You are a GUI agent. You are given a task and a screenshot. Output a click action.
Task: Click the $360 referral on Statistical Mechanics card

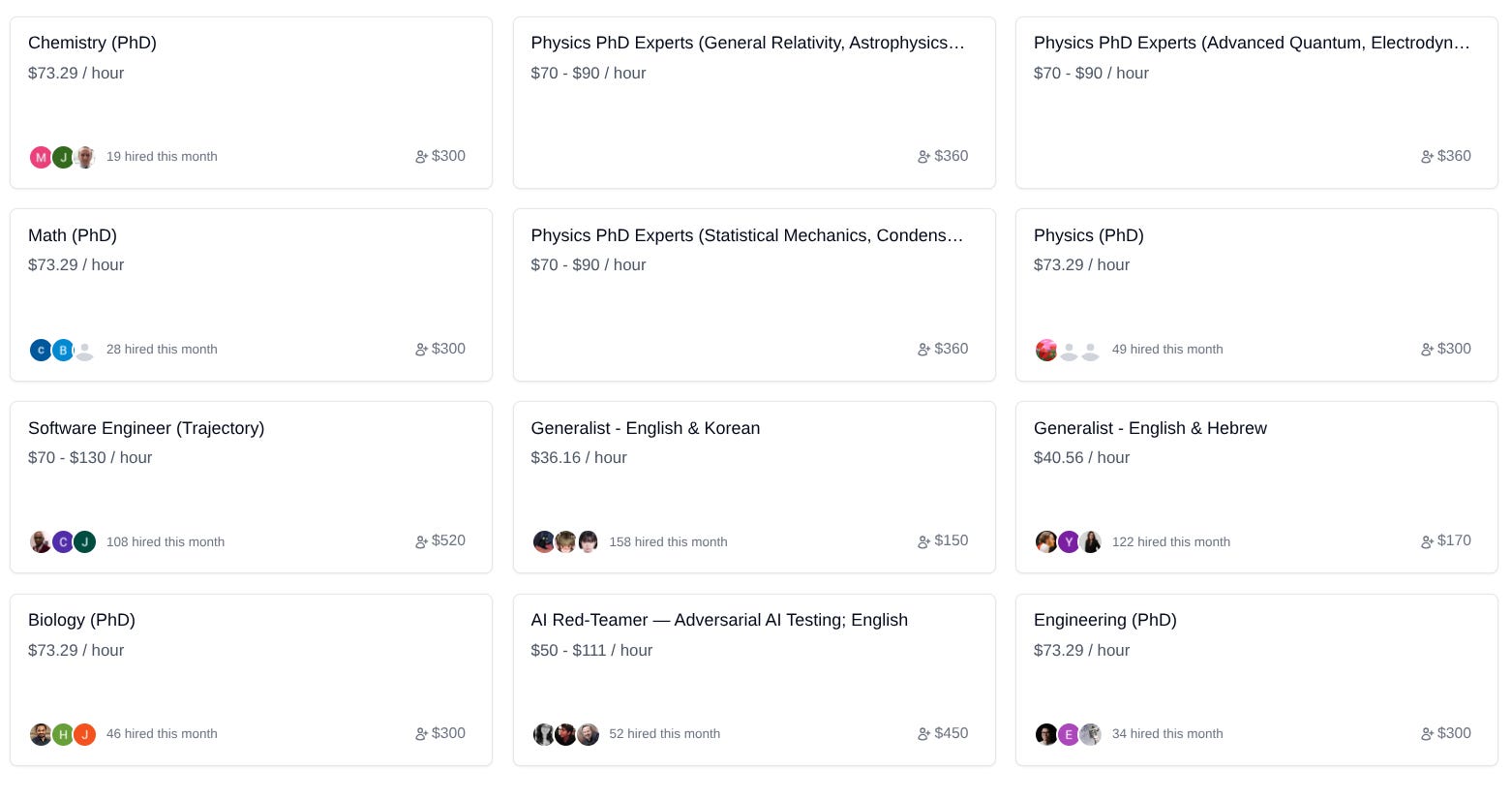click(943, 349)
